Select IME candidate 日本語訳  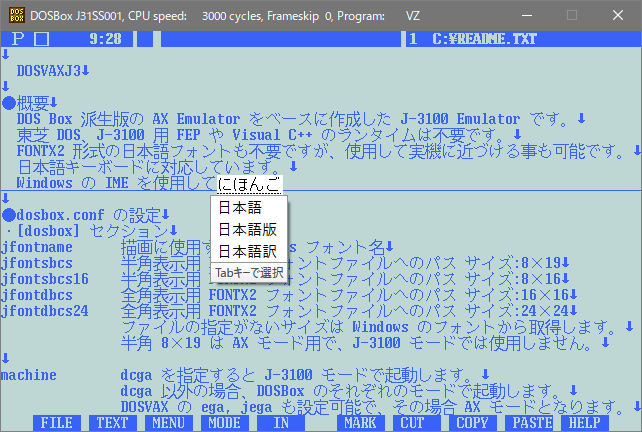tap(249, 251)
